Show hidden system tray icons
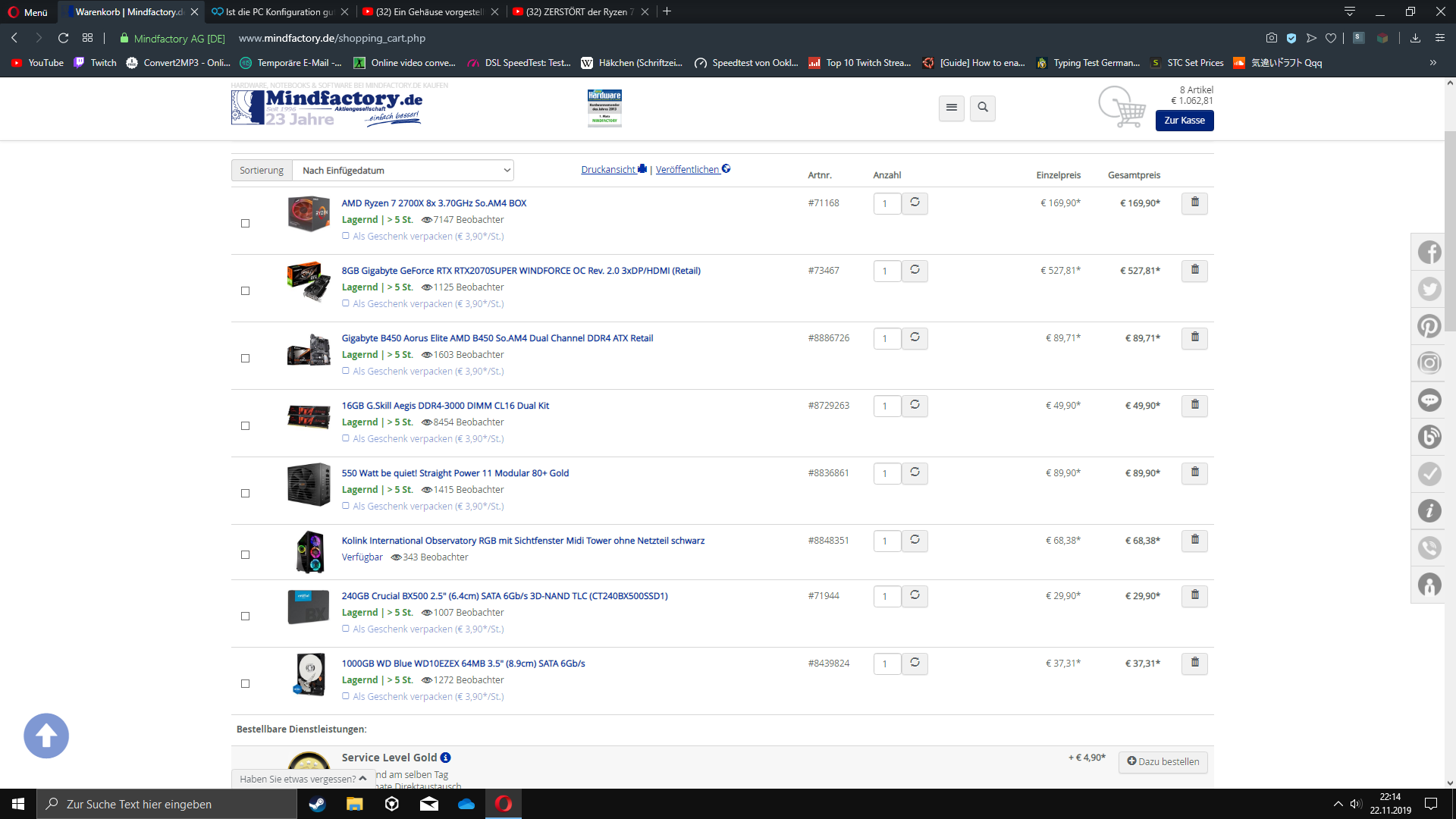Image resolution: width=1456 pixels, height=819 pixels. (1338, 804)
